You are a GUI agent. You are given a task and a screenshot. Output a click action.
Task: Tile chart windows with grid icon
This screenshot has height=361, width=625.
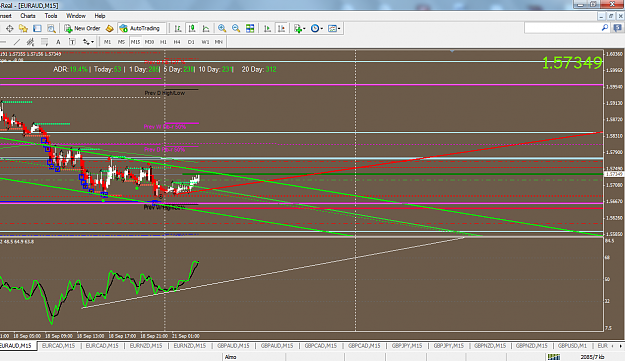[250, 28]
